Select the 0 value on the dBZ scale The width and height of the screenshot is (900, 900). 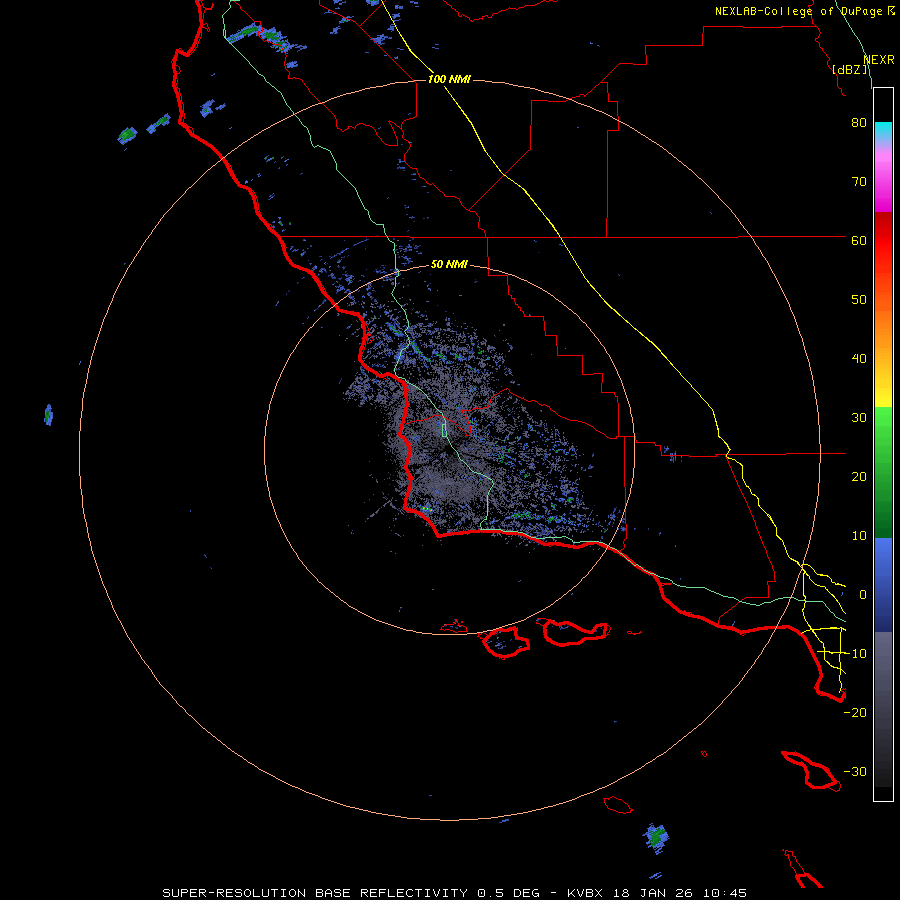pyautogui.click(x=863, y=595)
